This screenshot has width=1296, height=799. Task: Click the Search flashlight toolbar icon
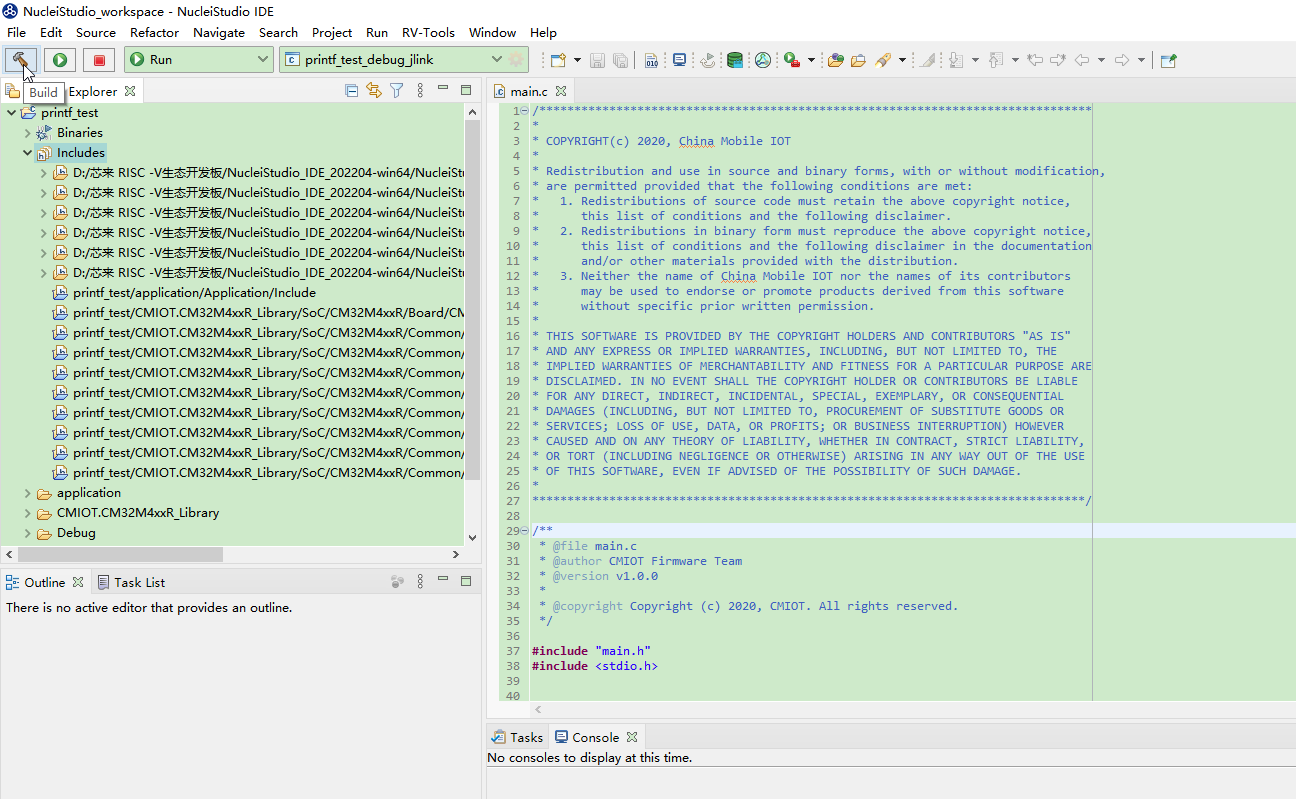click(x=883, y=60)
